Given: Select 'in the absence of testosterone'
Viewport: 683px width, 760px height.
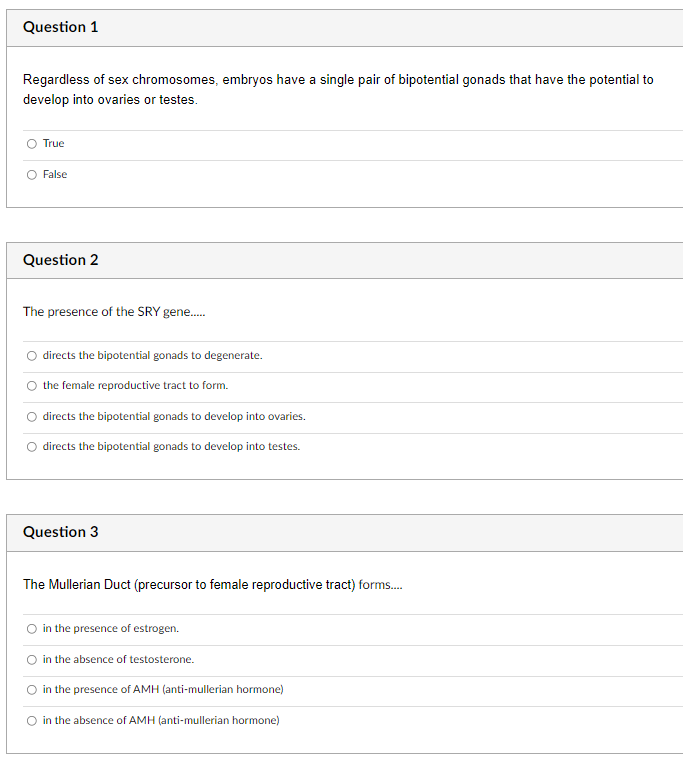Looking at the screenshot, I should pyautogui.click(x=32, y=660).
